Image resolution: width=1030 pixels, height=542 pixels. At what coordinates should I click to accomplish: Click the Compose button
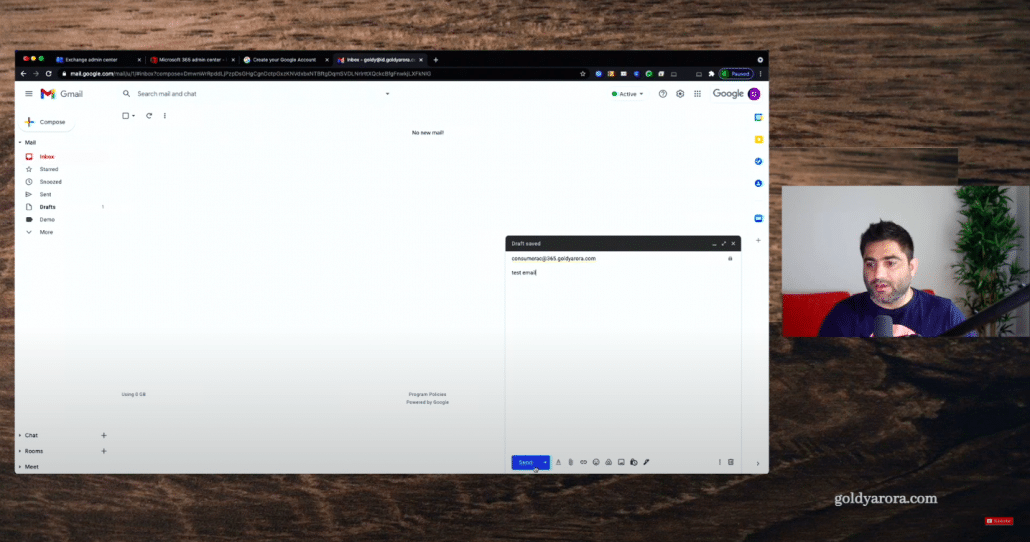click(x=46, y=122)
